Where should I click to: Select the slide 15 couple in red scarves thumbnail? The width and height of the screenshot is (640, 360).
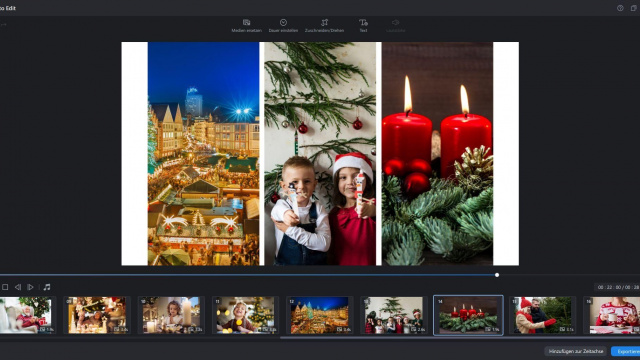[542, 315]
